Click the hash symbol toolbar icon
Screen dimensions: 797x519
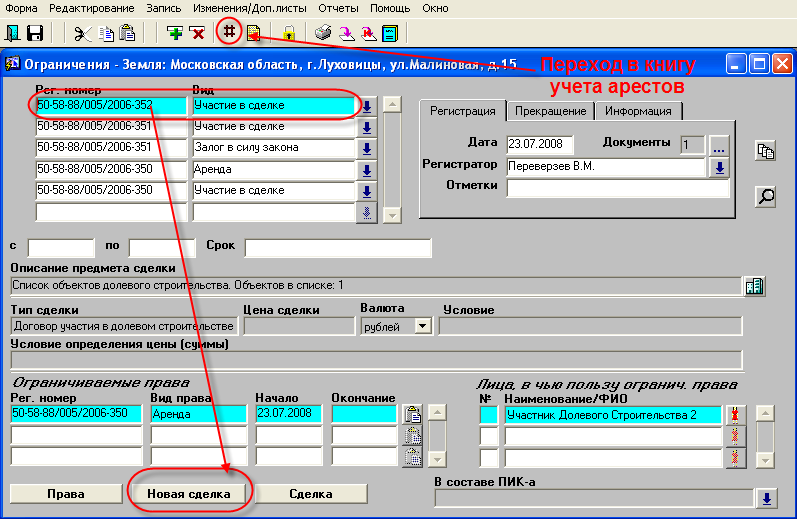229,32
